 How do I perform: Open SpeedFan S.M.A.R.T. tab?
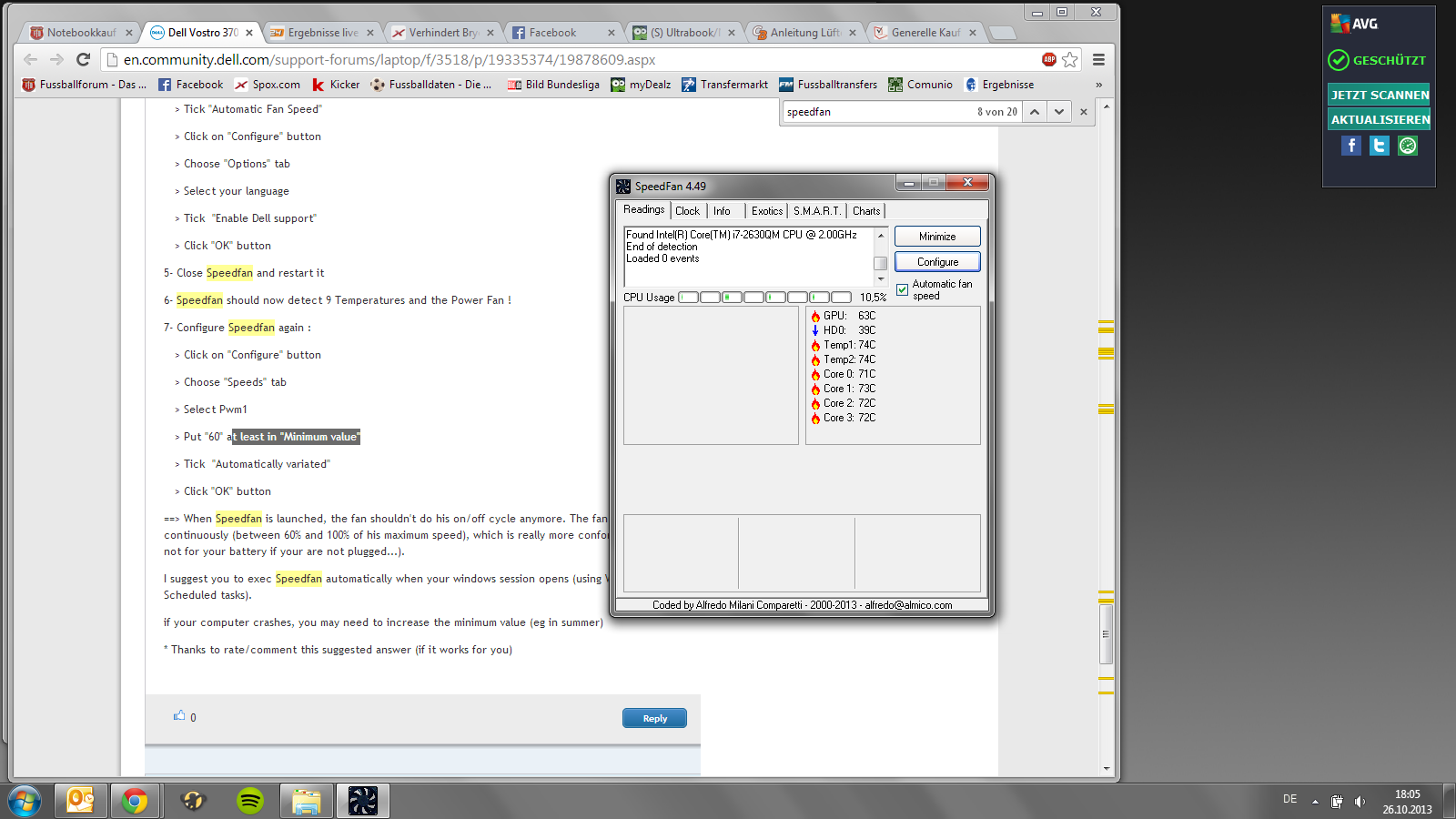pyautogui.click(x=817, y=211)
